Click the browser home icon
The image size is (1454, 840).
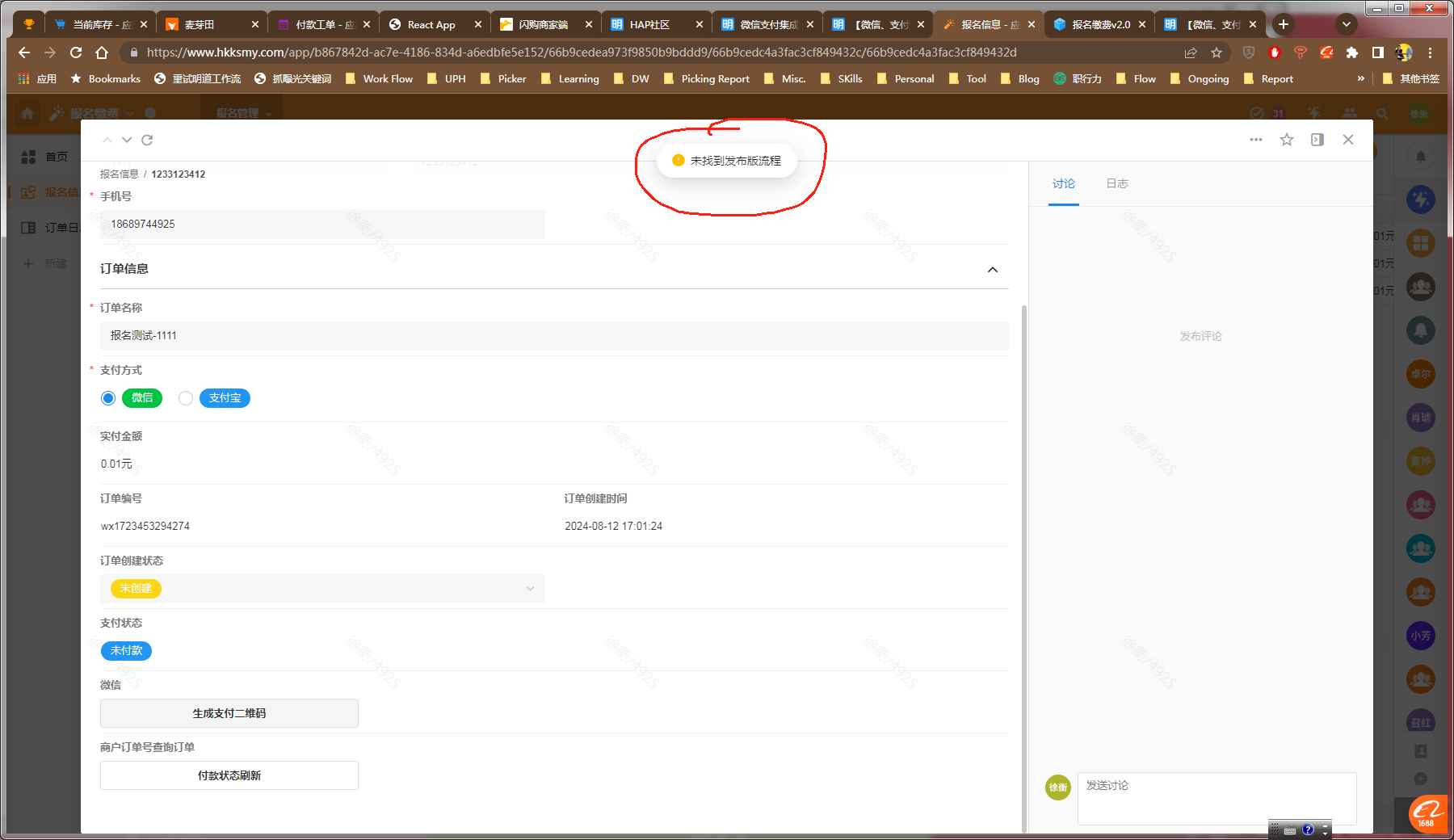102,52
